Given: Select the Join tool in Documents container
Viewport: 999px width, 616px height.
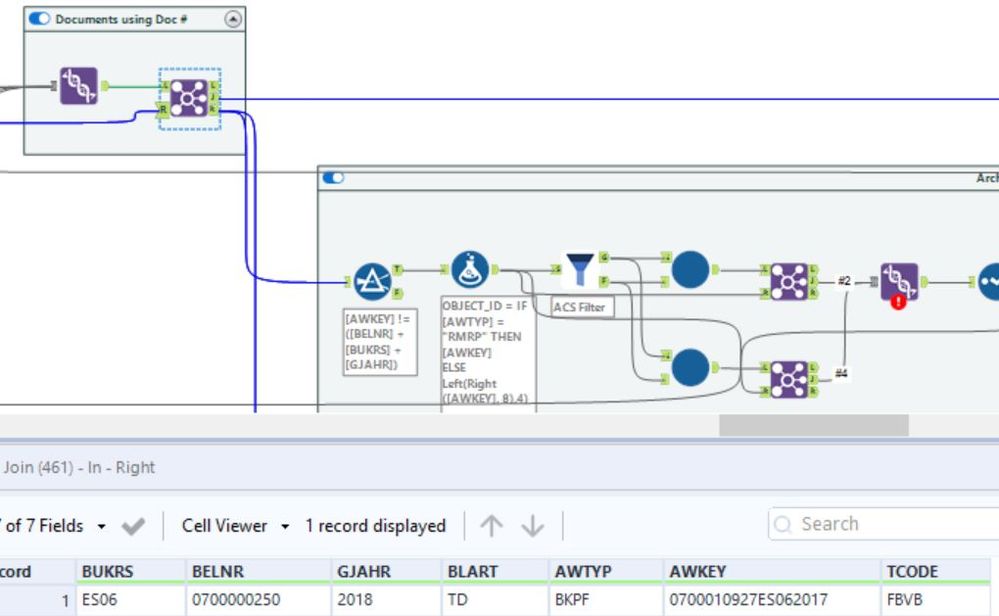Looking at the screenshot, I should [x=189, y=98].
